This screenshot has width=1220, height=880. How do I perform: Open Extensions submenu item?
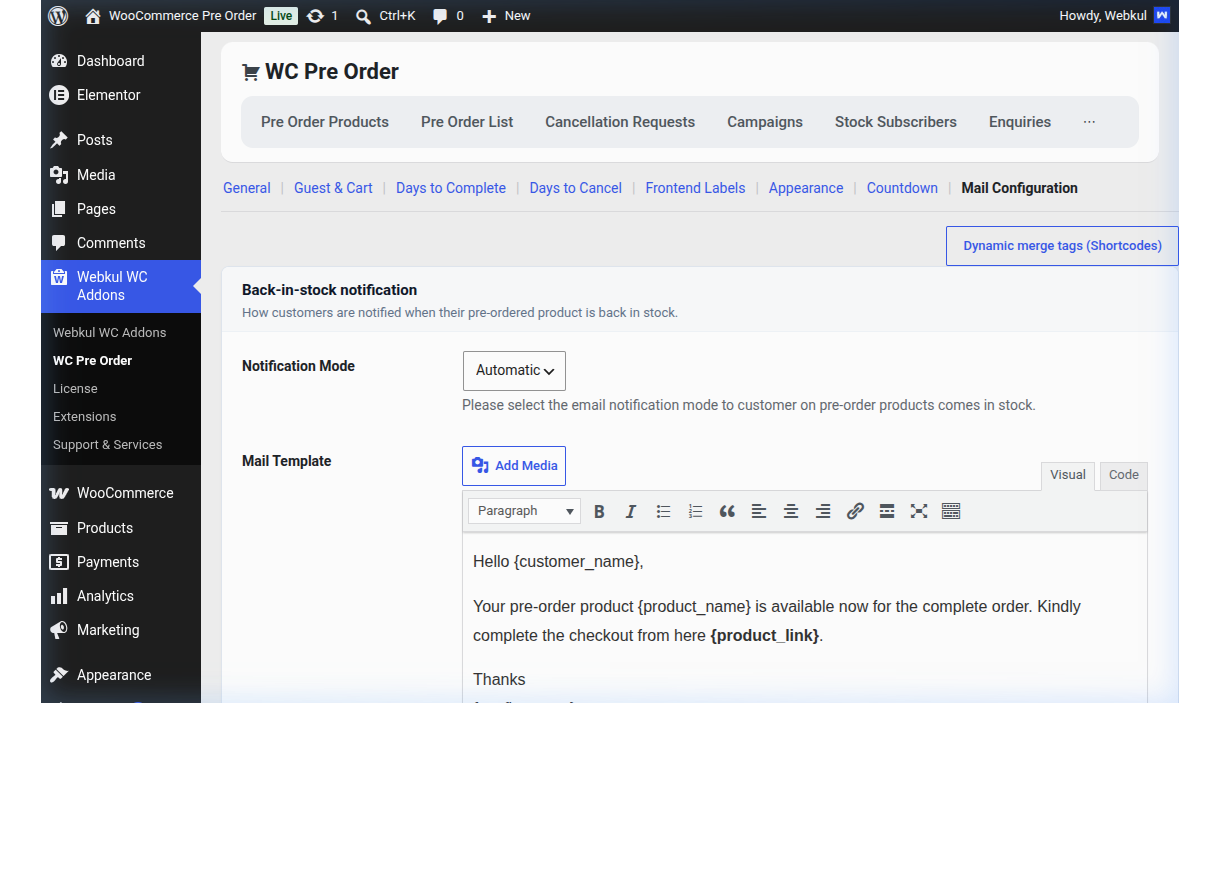(x=85, y=417)
